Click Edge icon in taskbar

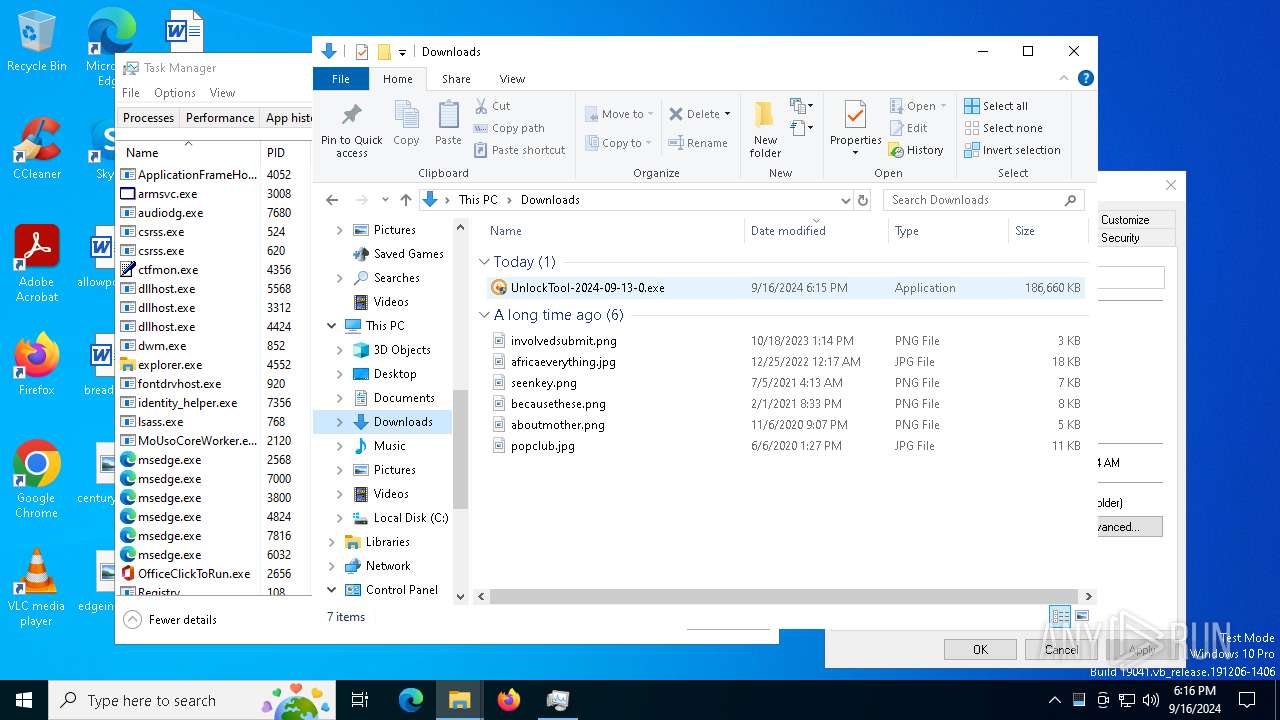pyautogui.click(x=411, y=700)
